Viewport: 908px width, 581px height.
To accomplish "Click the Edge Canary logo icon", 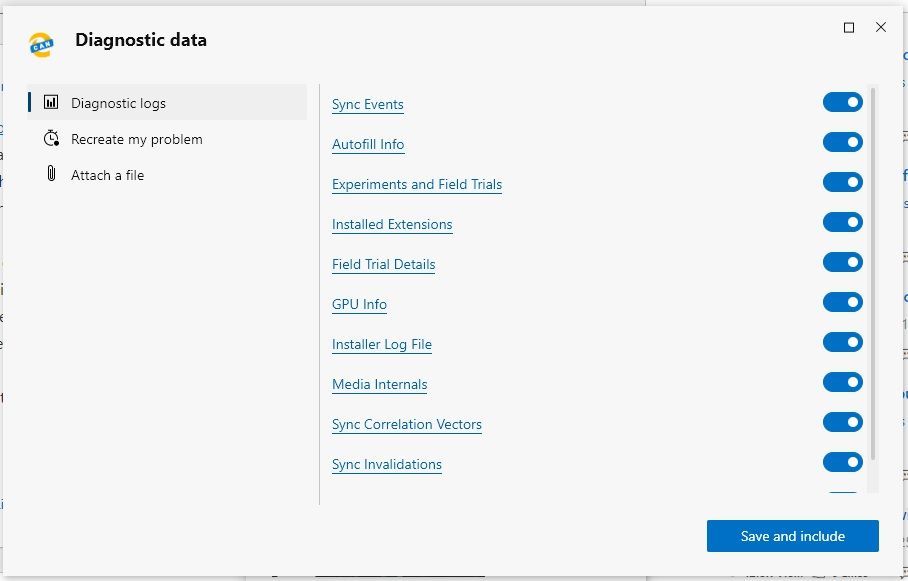I will tap(42, 45).
